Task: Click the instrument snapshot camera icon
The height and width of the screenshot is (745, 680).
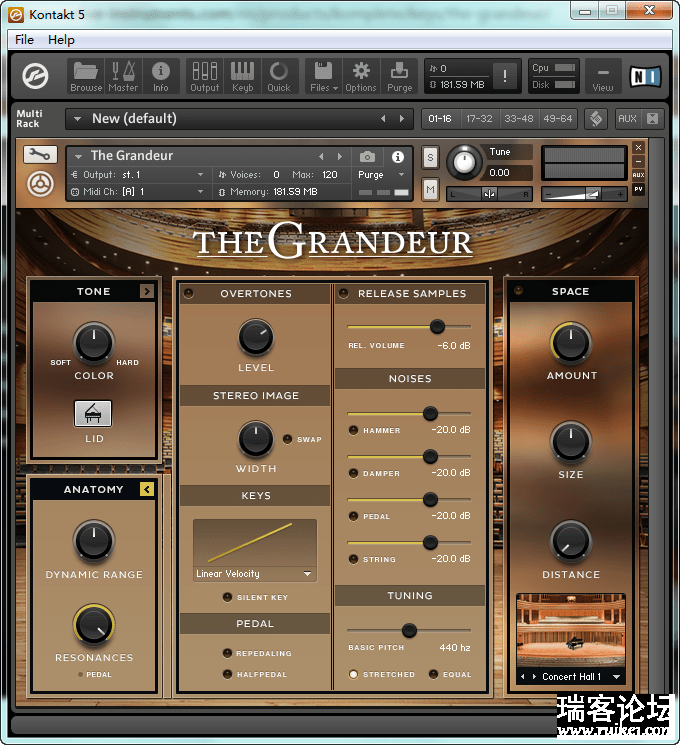Action: 367,156
